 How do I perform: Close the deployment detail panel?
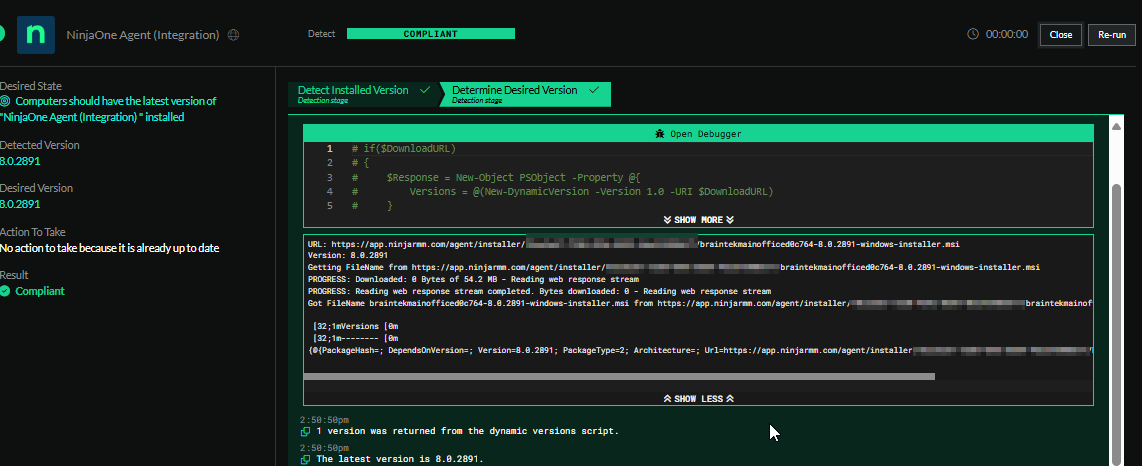click(1060, 35)
